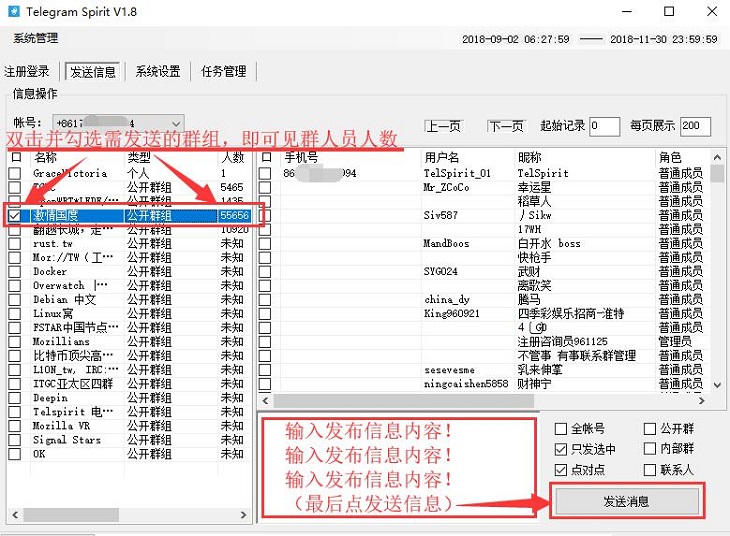Click group list scroll left arrow
This screenshot has height=536, width=730.
(x=15, y=515)
